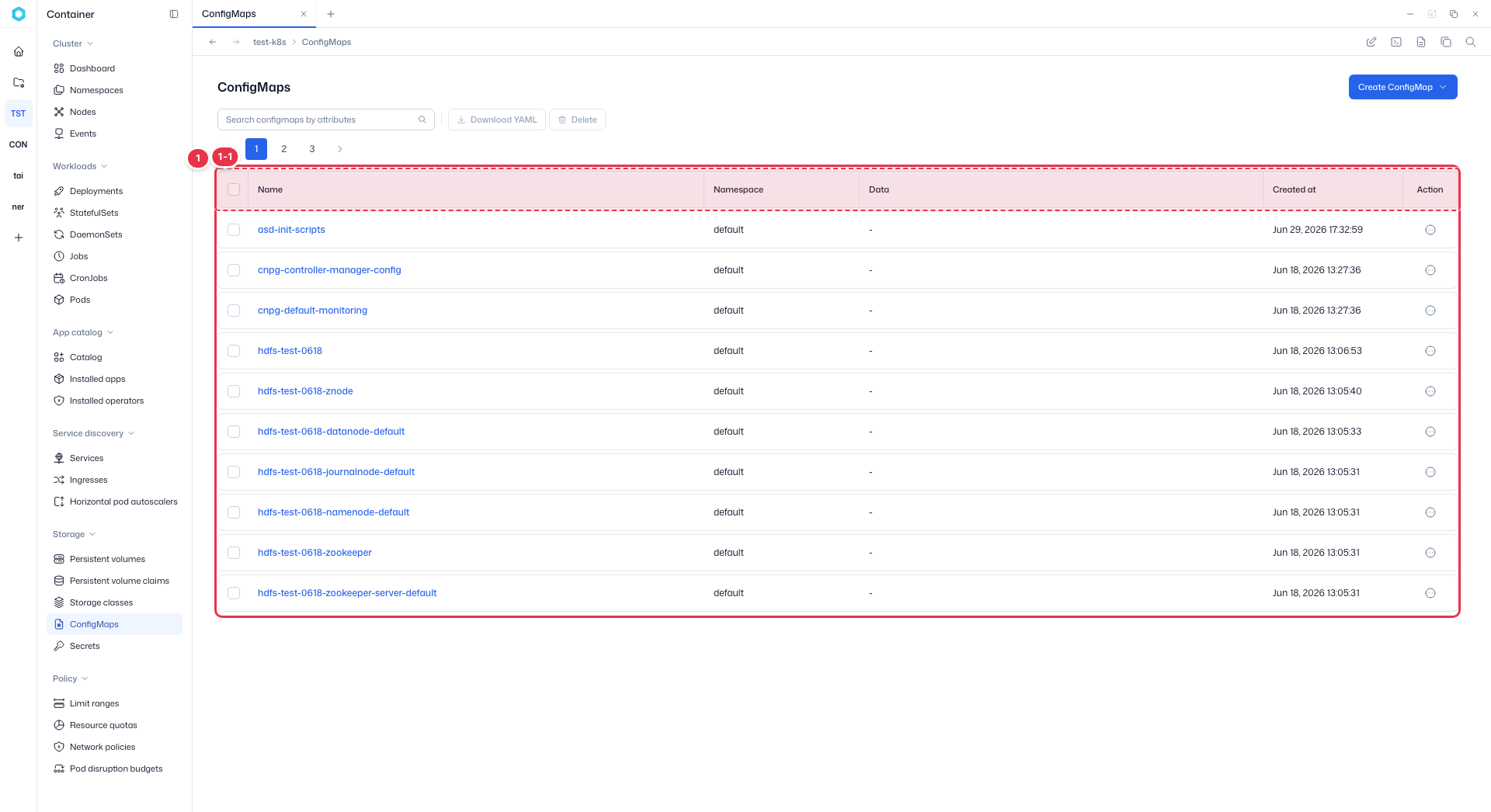Open hdfs-test-0618-datanode-default configmap link

pos(331,432)
